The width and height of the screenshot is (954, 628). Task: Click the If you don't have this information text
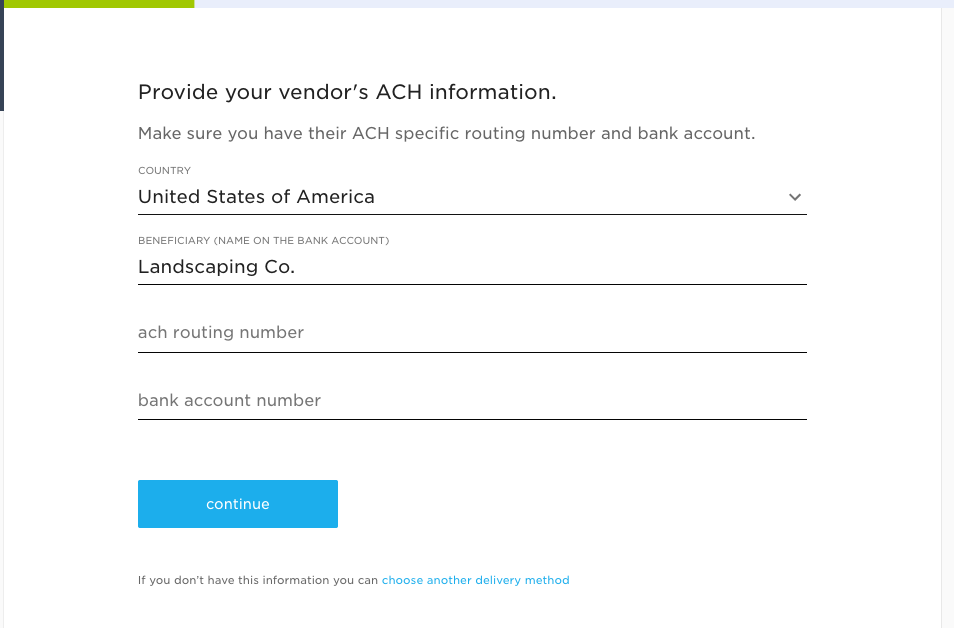[258, 580]
